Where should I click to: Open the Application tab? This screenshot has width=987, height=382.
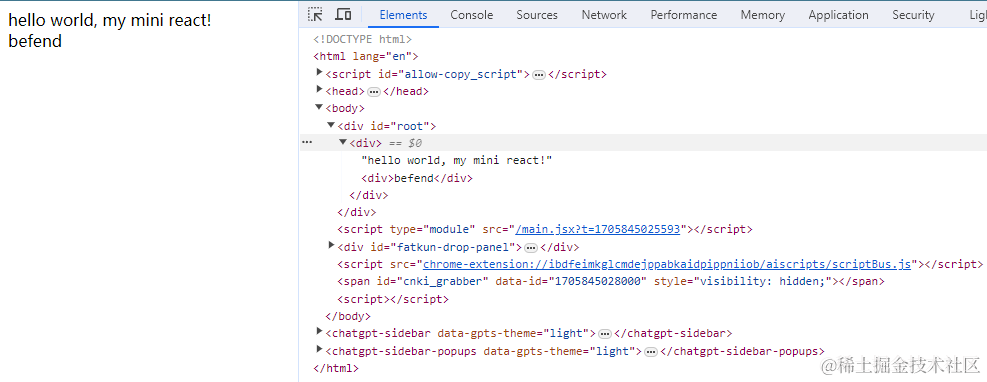[x=838, y=14]
